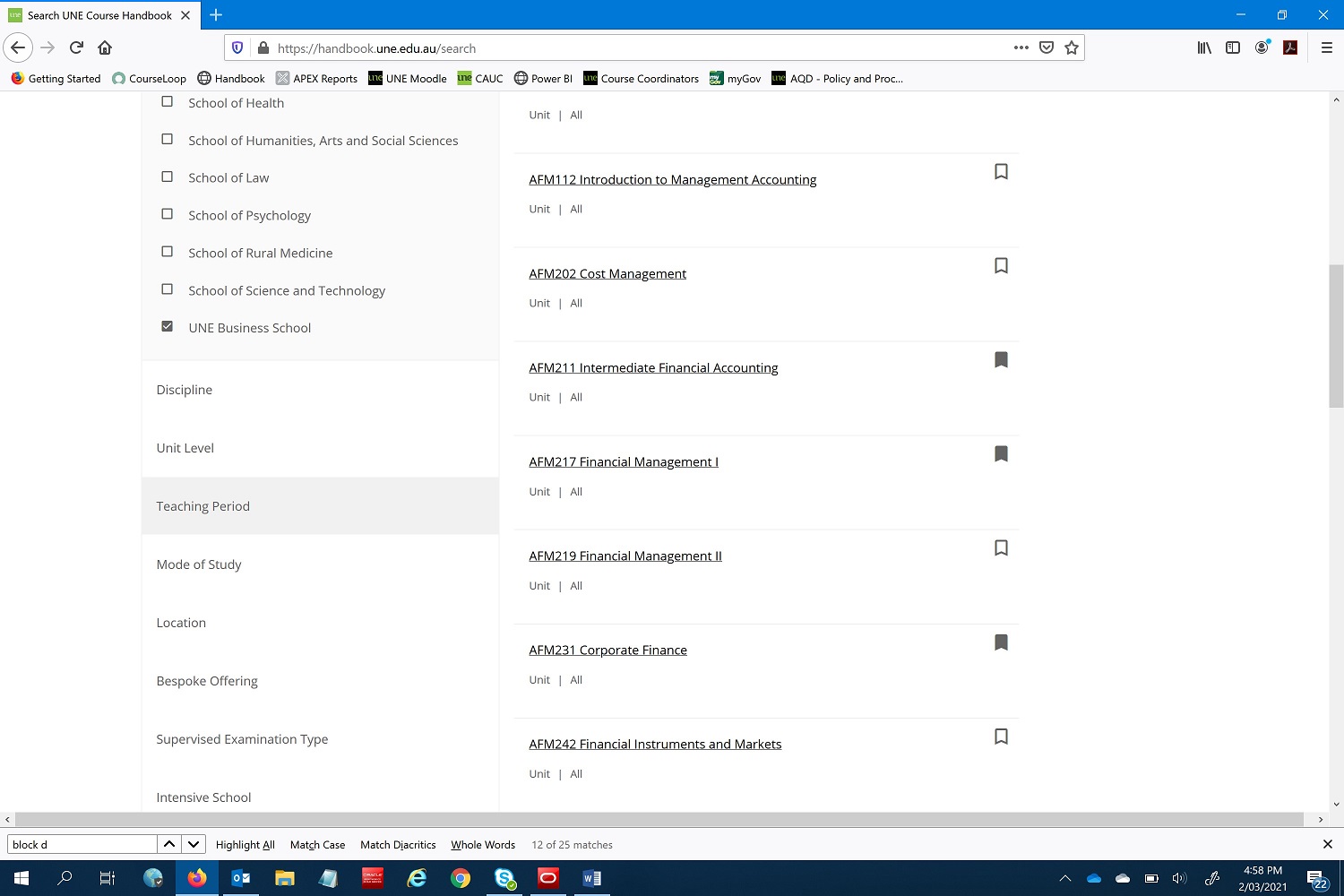Click the vertical page scrollbar thumb
The height and width of the screenshot is (896, 1344).
(x=1336, y=336)
